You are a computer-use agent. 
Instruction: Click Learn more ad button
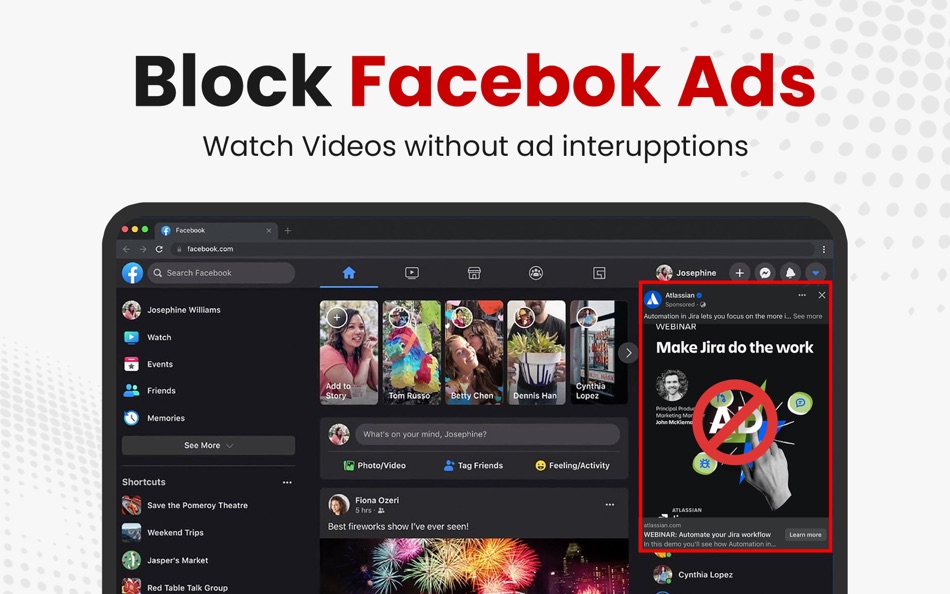tap(805, 535)
